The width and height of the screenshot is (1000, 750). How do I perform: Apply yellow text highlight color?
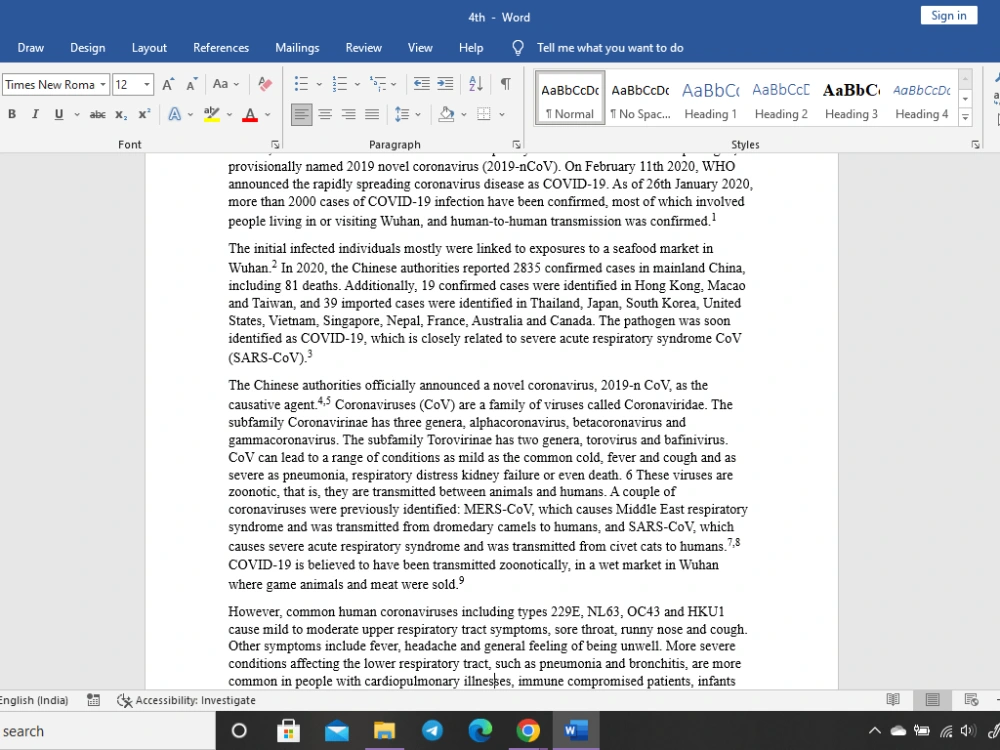coord(212,114)
